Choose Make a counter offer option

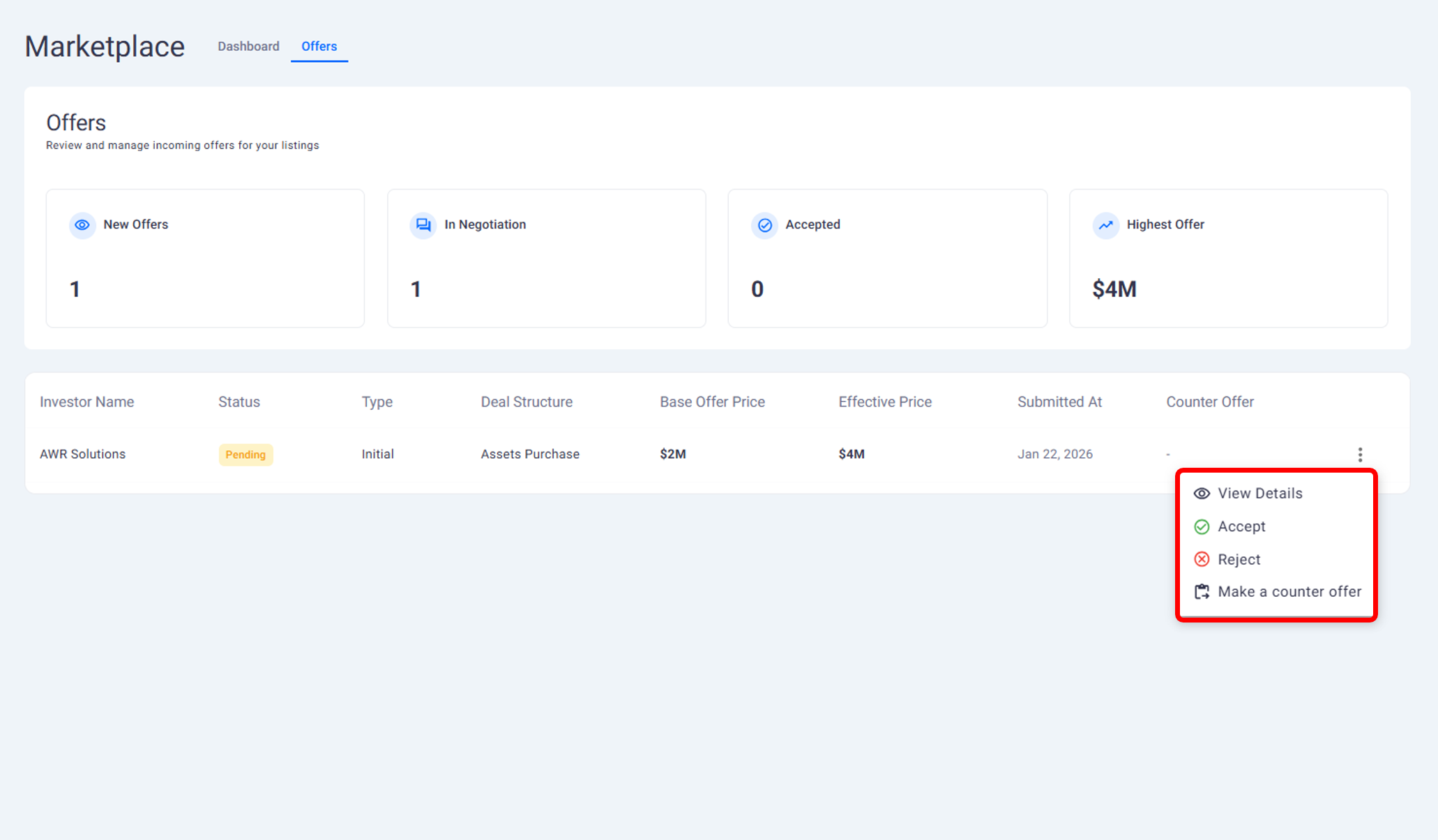[1289, 592]
